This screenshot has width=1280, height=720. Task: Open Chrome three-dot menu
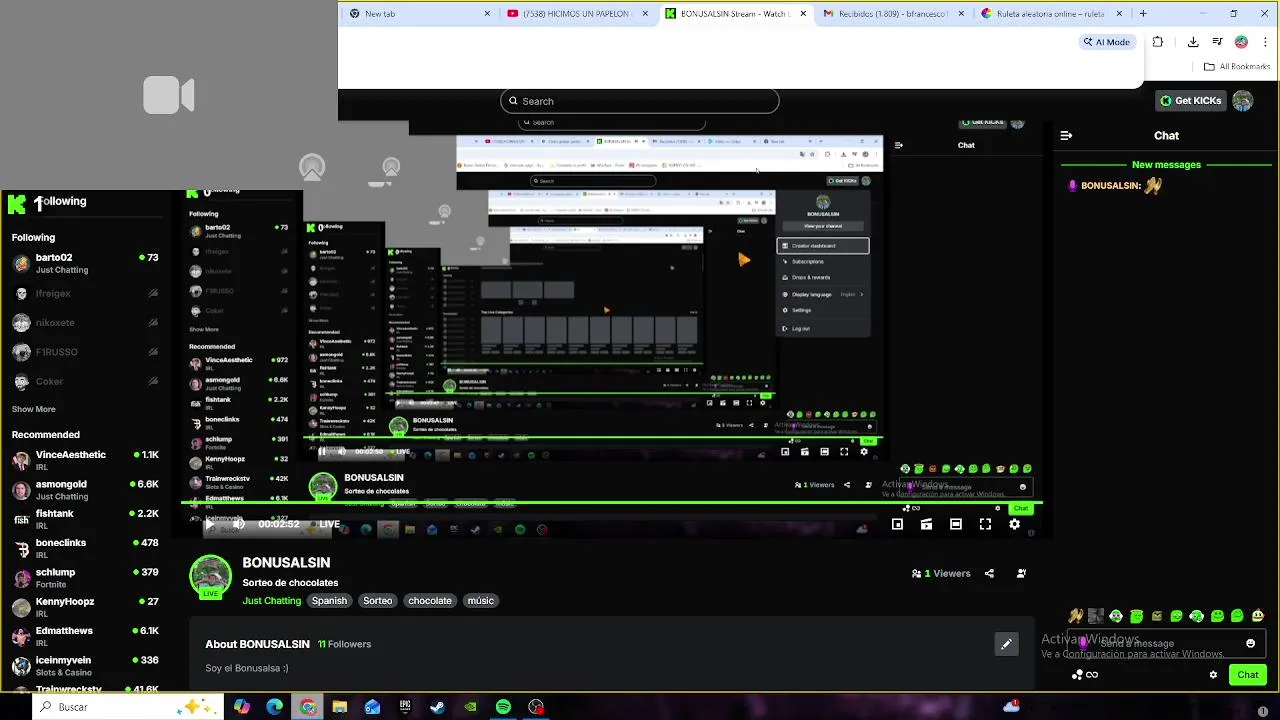pos(1264,42)
